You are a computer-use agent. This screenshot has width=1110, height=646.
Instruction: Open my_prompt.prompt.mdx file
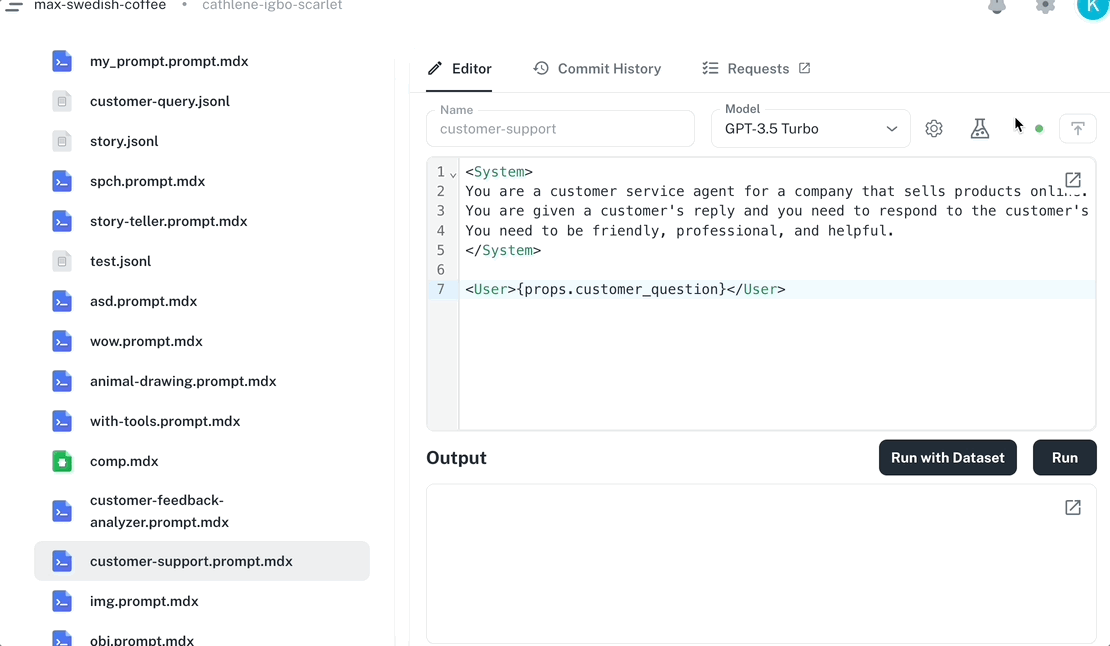pyautogui.click(x=169, y=62)
